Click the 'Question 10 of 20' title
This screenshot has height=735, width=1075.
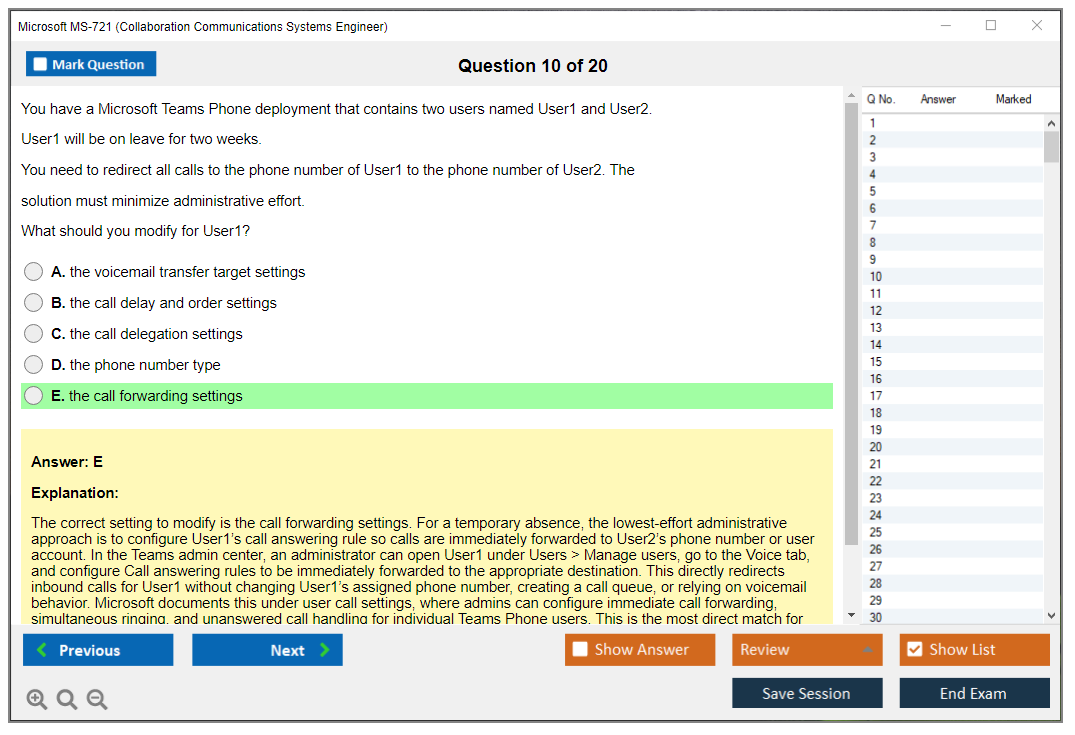pos(533,66)
